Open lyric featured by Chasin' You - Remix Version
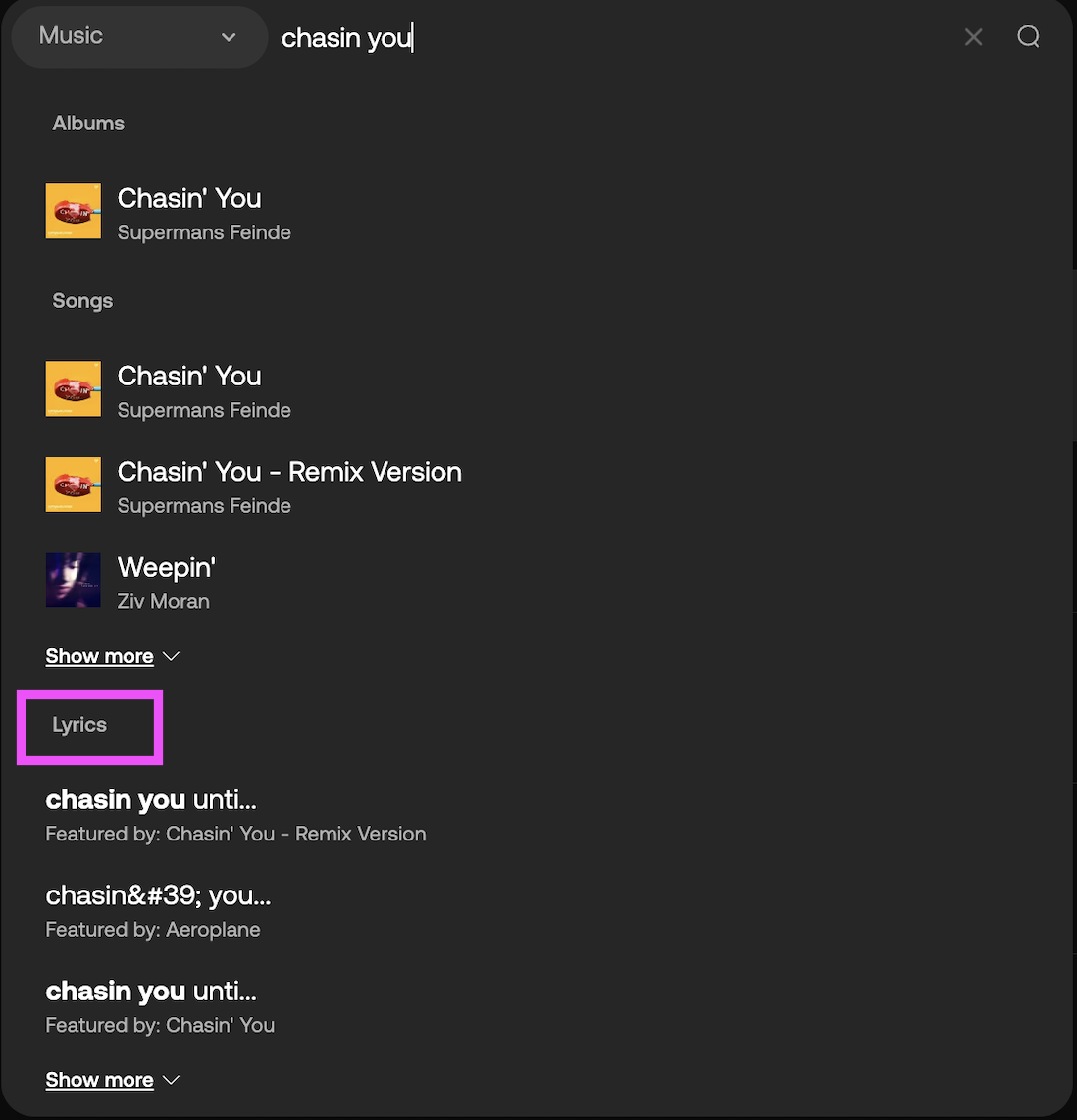Viewport: 1077px width, 1120px height. pyautogui.click(x=235, y=815)
